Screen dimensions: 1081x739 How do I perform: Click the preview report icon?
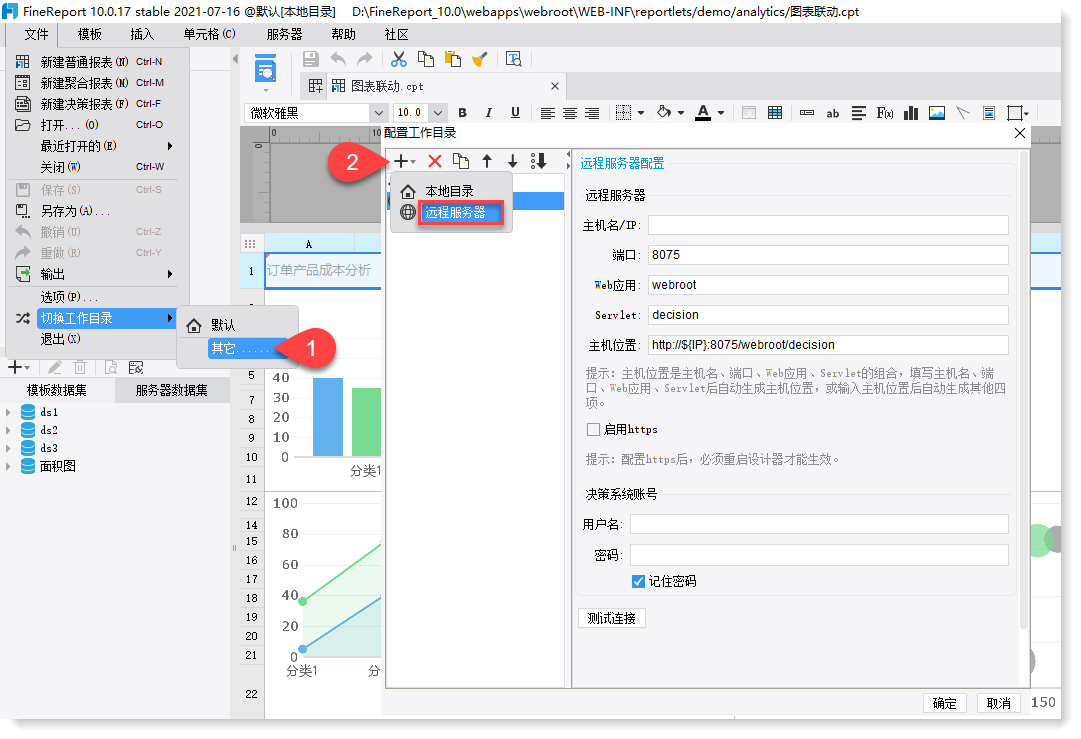tap(265, 70)
